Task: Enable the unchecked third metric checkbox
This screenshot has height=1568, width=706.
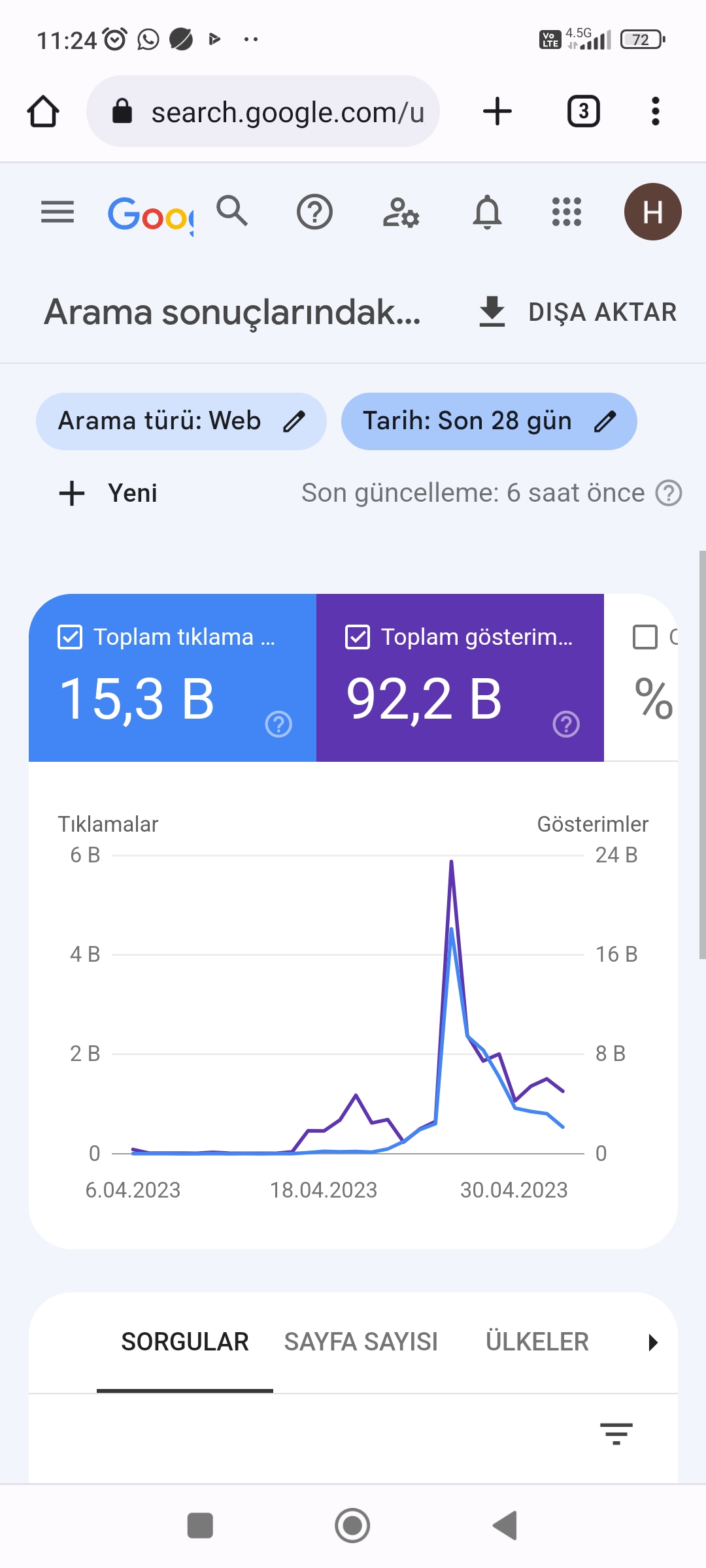Action: (x=645, y=637)
